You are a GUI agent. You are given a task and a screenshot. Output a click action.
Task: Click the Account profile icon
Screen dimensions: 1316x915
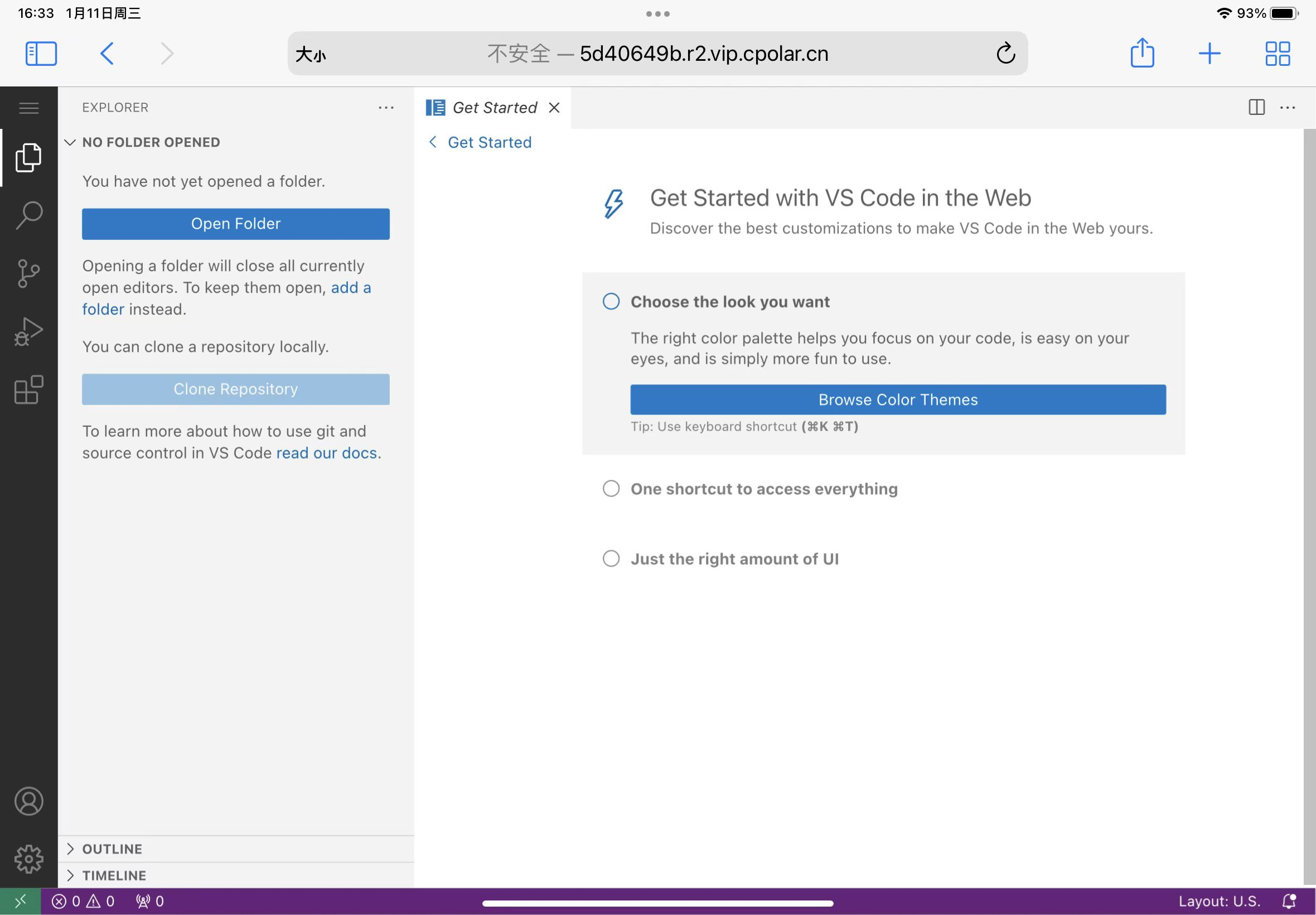(28, 800)
